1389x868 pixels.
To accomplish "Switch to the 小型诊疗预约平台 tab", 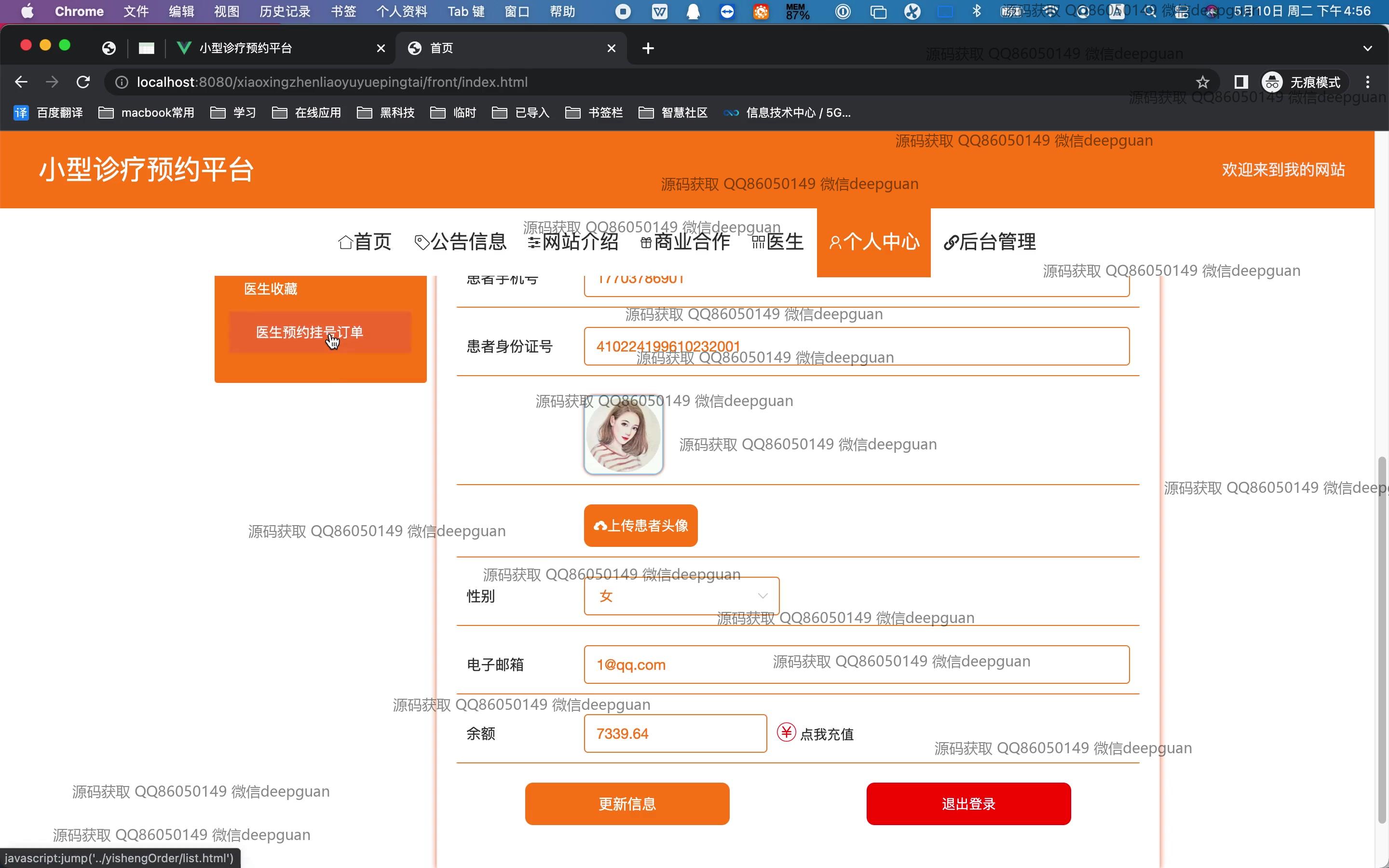I will coord(245,48).
